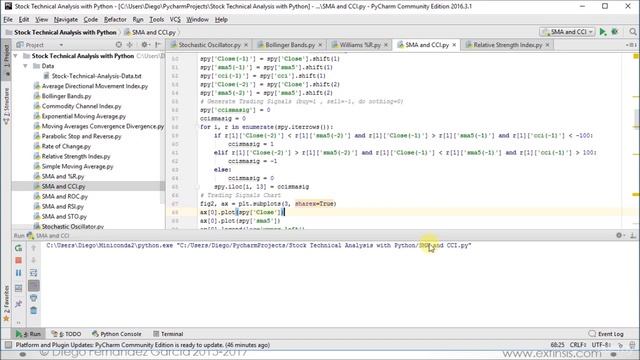Open the Run menu in the menu bar
This screenshot has height=360, width=640.
tap(138, 20)
